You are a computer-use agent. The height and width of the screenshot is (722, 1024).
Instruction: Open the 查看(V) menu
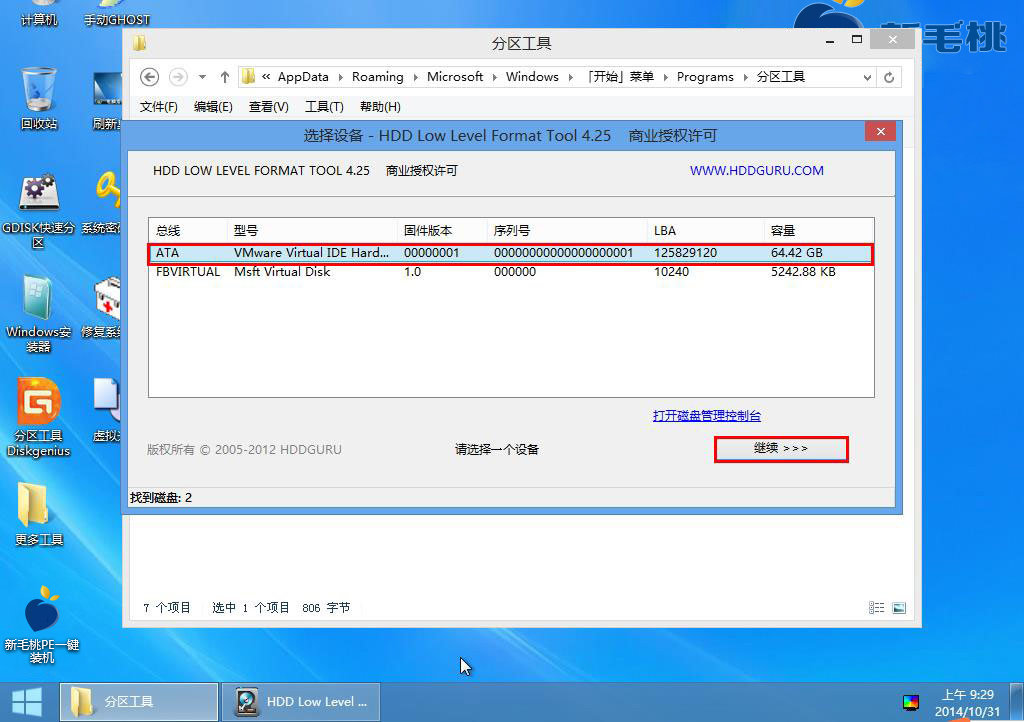tap(268, 106)
